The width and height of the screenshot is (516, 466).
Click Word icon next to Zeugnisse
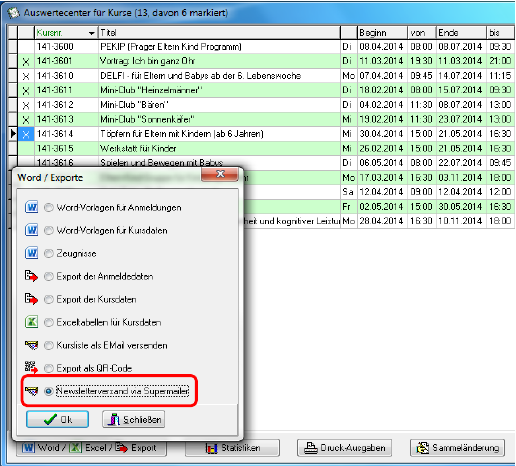pyautogui.click(x=31, y=253)
